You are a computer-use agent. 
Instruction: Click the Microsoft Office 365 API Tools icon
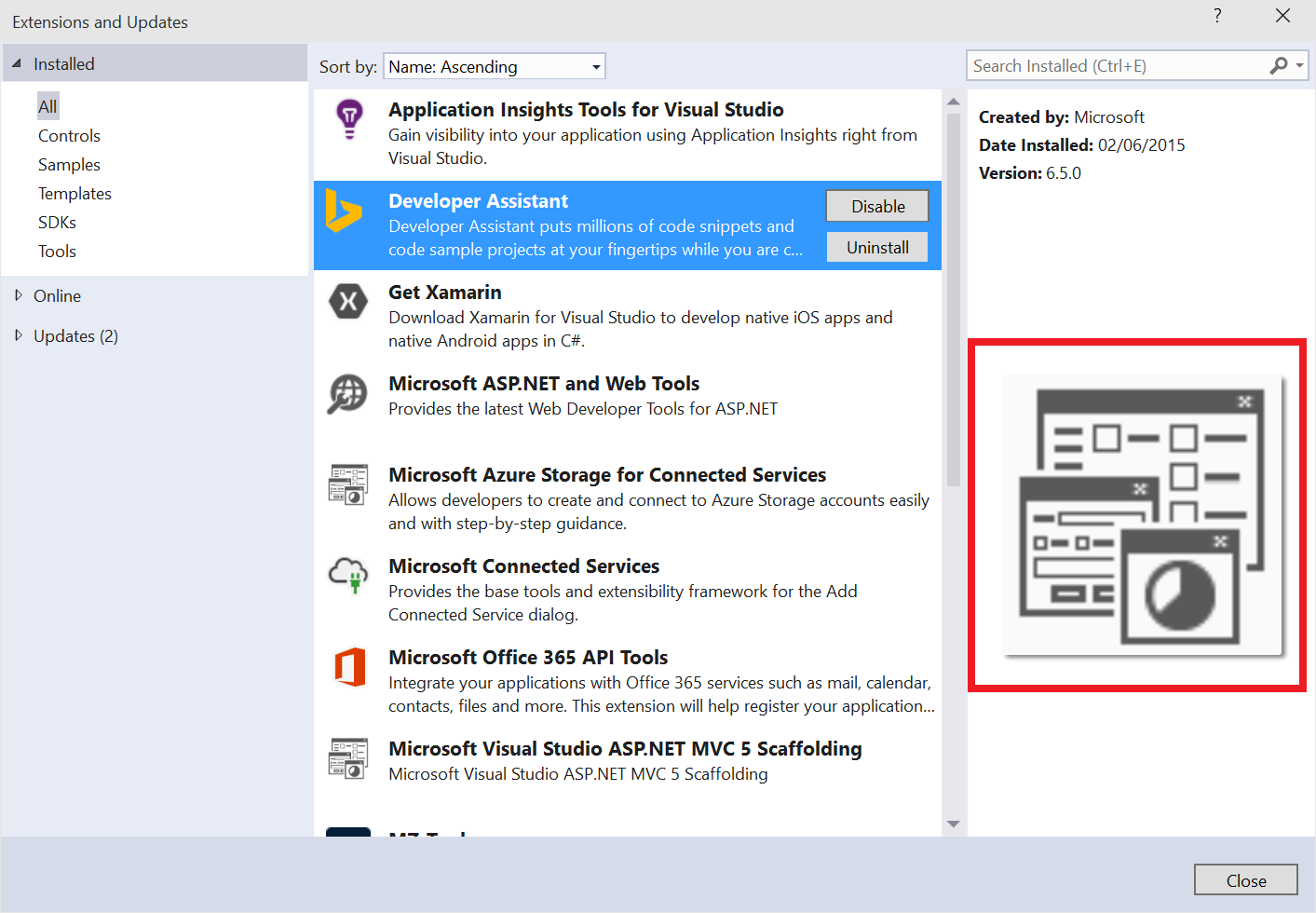pos(348,667)
